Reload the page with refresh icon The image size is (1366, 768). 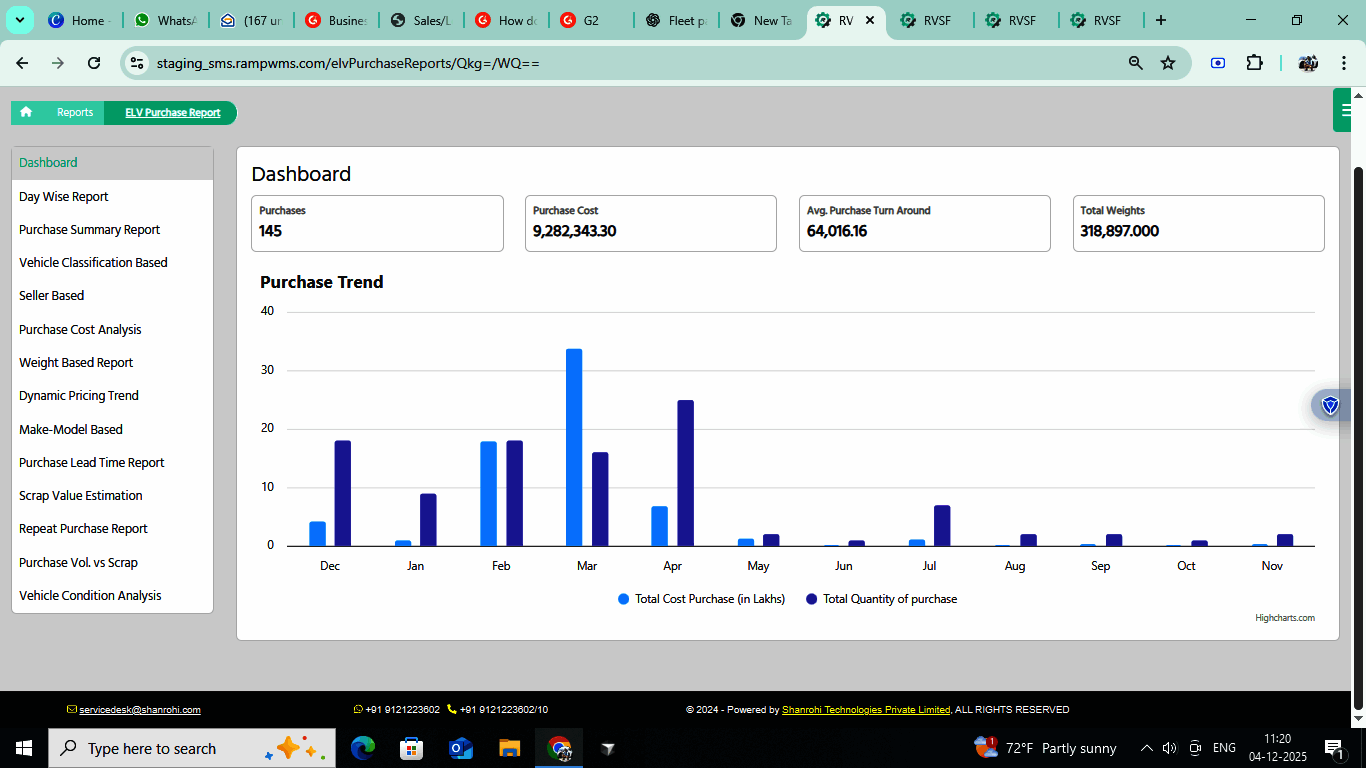94,63
